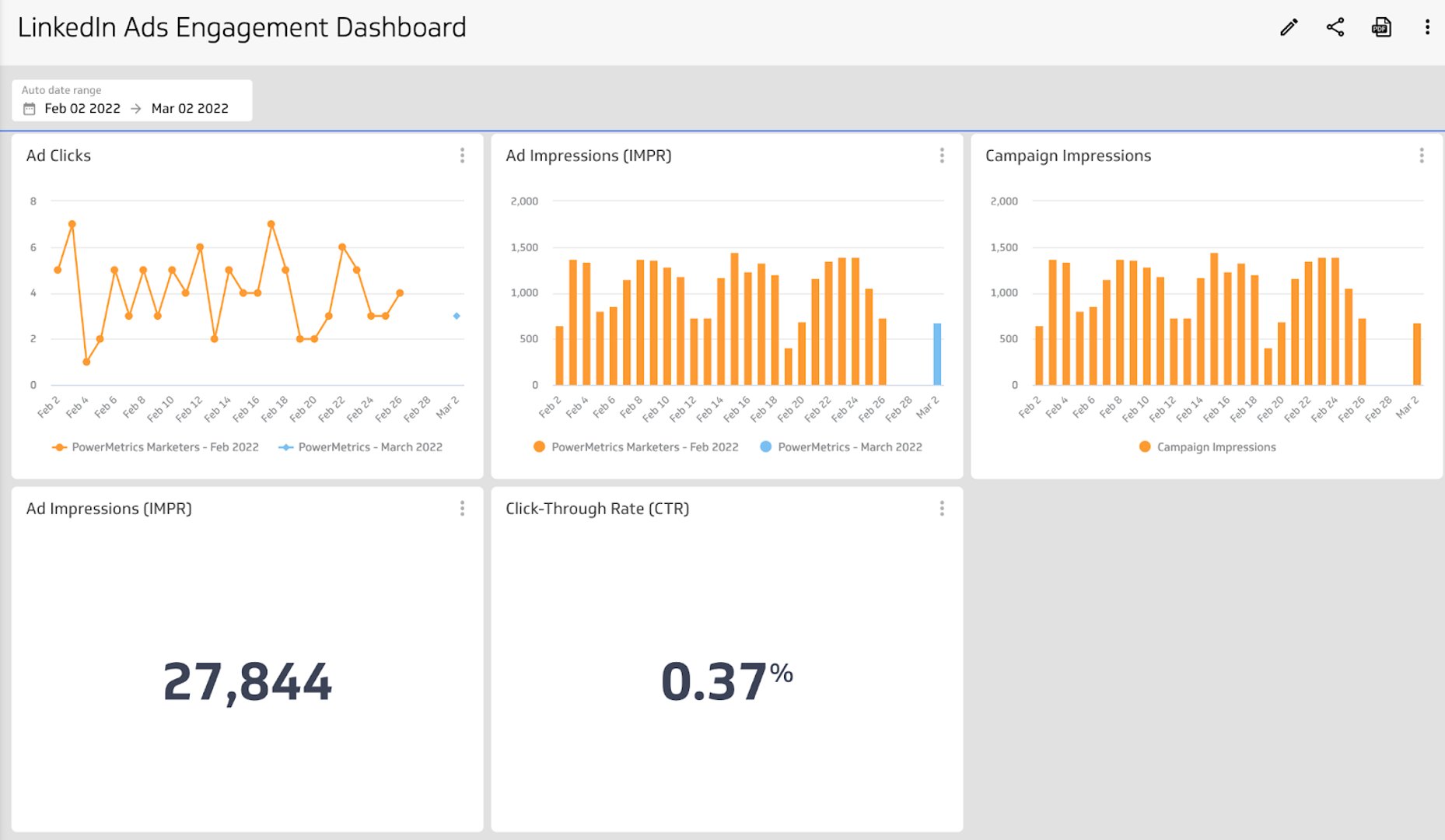Open the Feb 02 2022 start date picker
The height and width of the screenshot is (840, 1445).
click(82, 108)
